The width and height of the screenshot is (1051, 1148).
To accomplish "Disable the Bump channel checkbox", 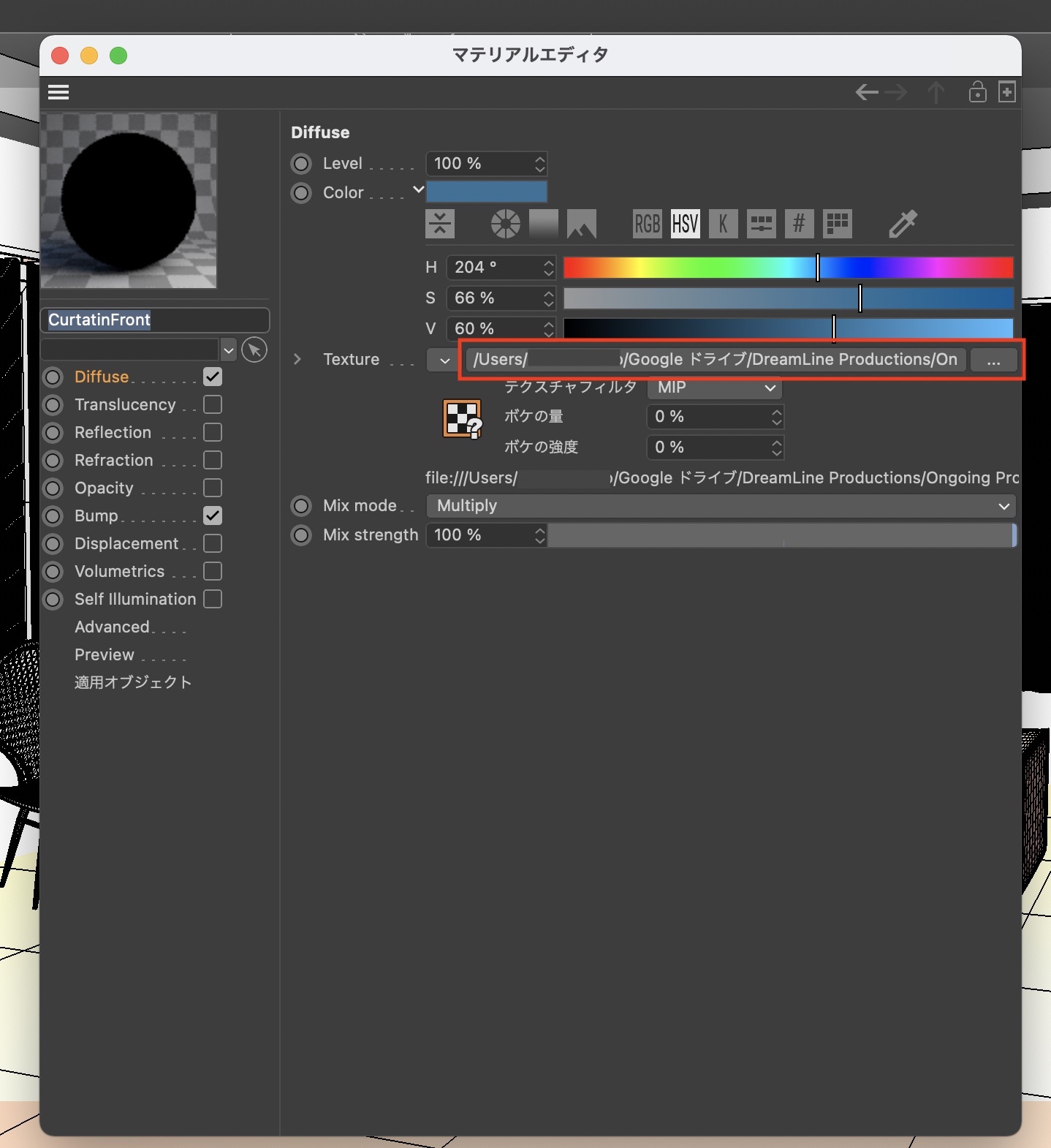I will point(213,516).
